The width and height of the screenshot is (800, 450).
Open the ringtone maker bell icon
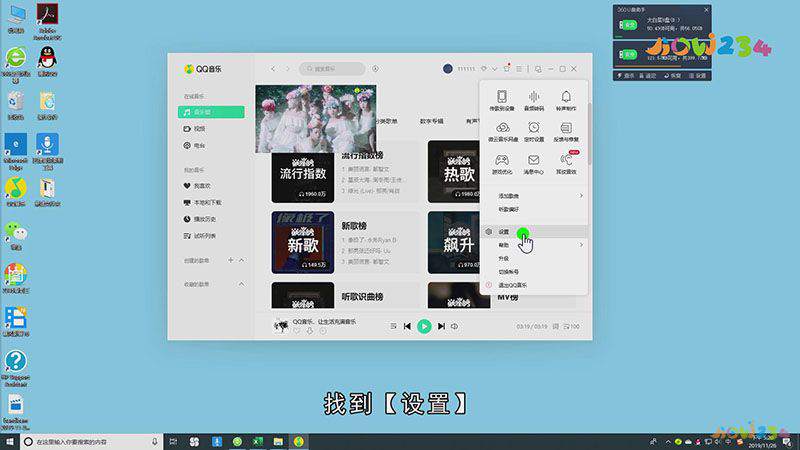point(566,100)
